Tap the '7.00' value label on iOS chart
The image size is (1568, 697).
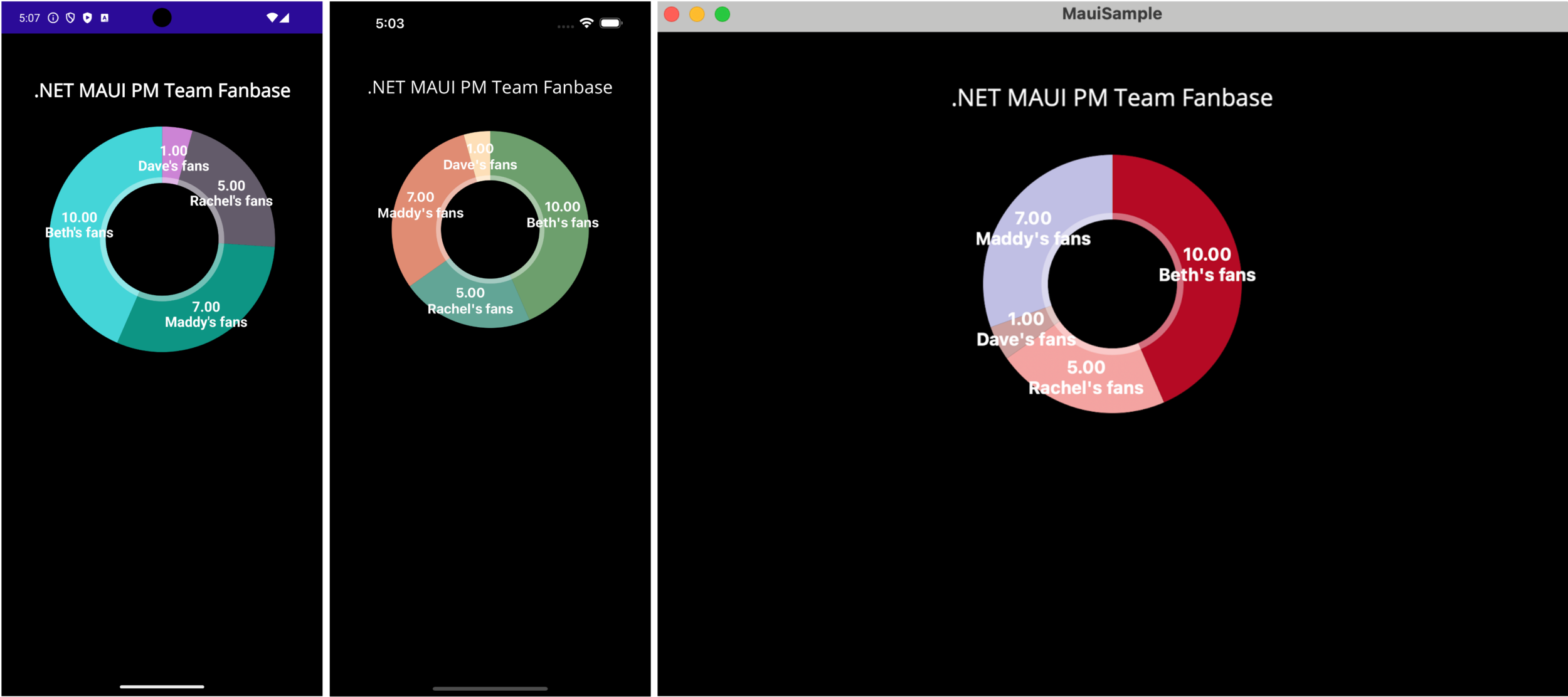420,197
